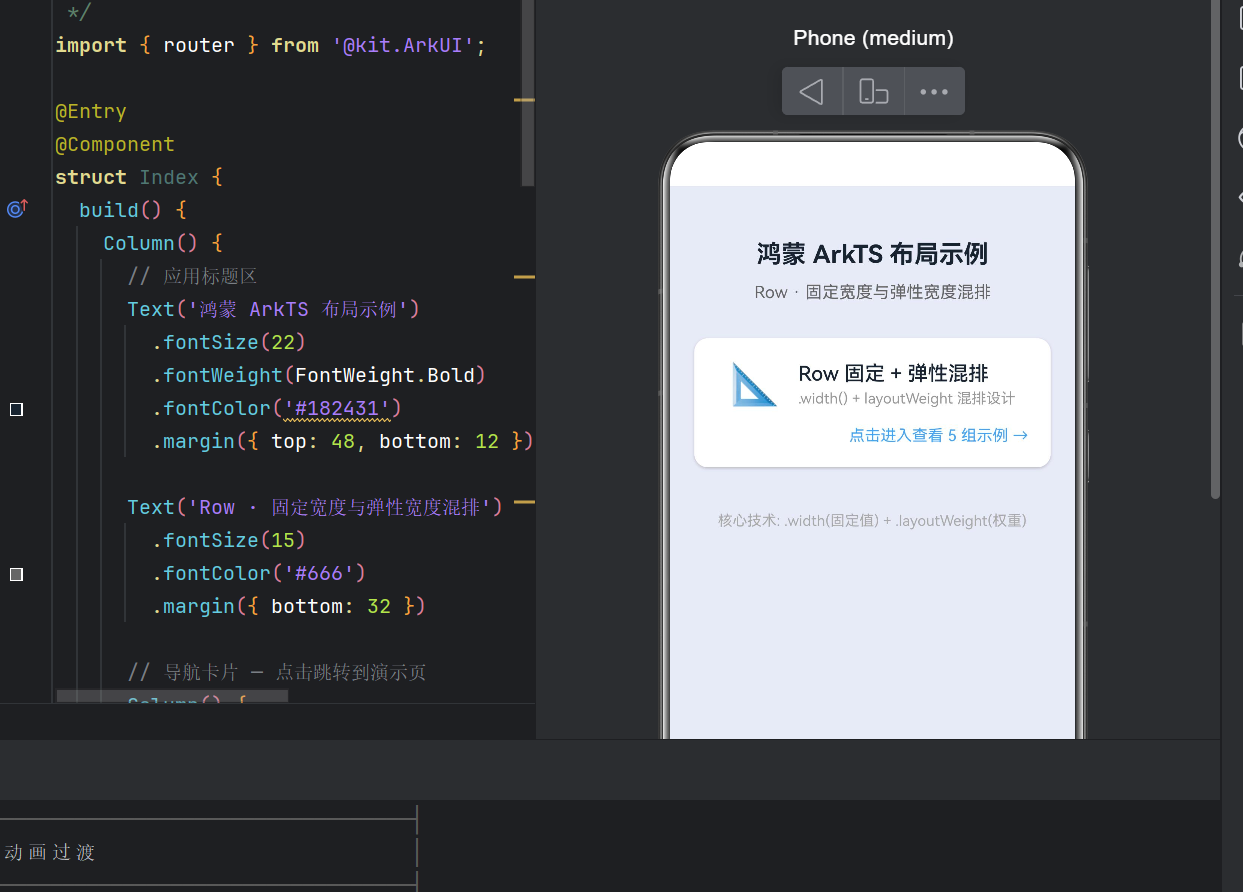Click the '.fontSize(22)' code line

click(x=228, y=342)
